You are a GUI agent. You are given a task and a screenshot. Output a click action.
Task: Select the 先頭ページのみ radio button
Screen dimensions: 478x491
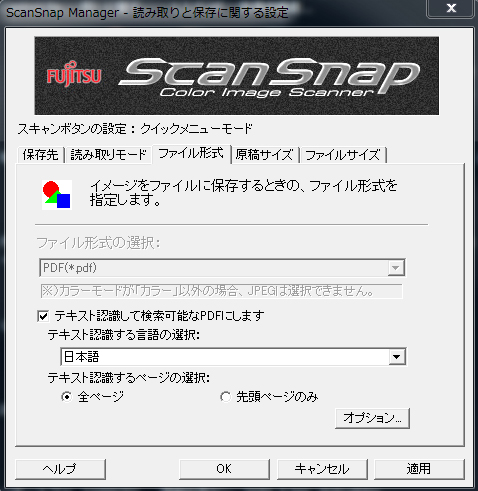(x=225, y=397)
